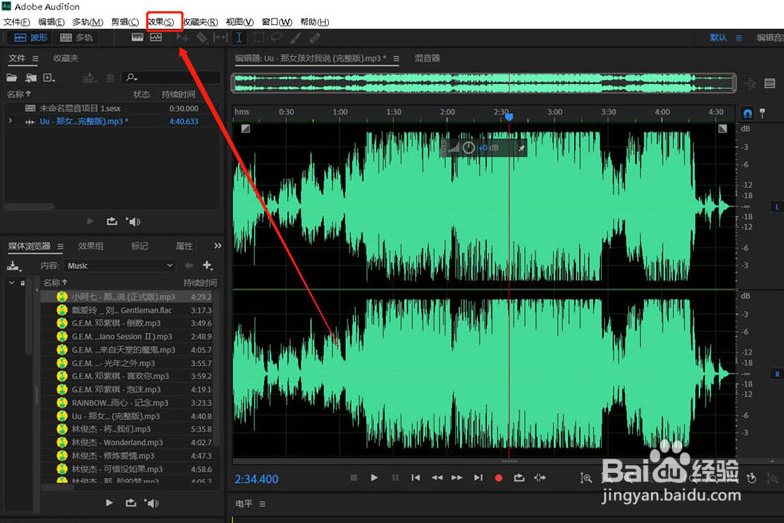Toggle loop playback in Files panel
This screenshot has width=784, height=523.
point(112,221)
